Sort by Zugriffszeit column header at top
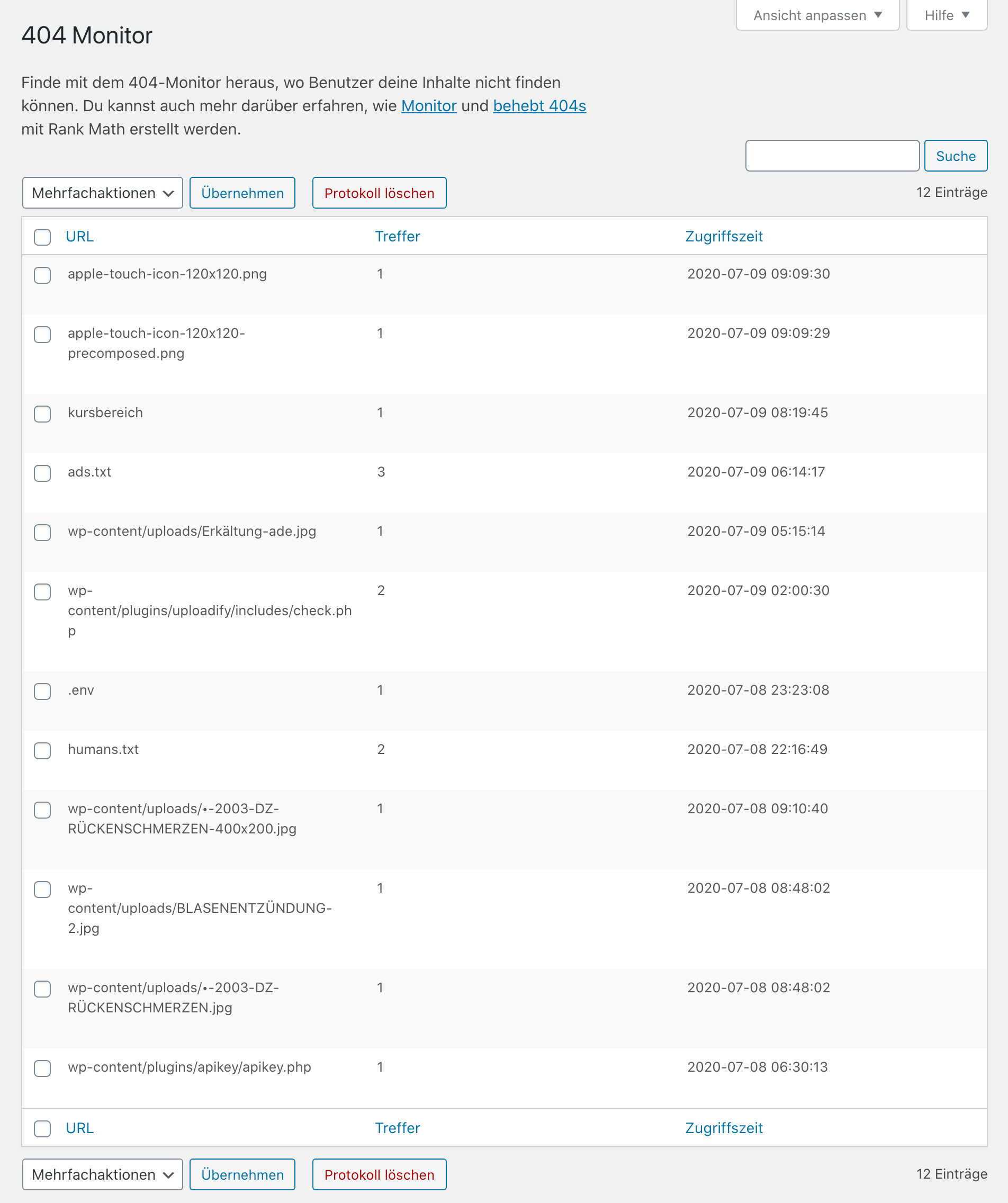1008x1203 pixels. pyautogui.click(x=724, y=237)
